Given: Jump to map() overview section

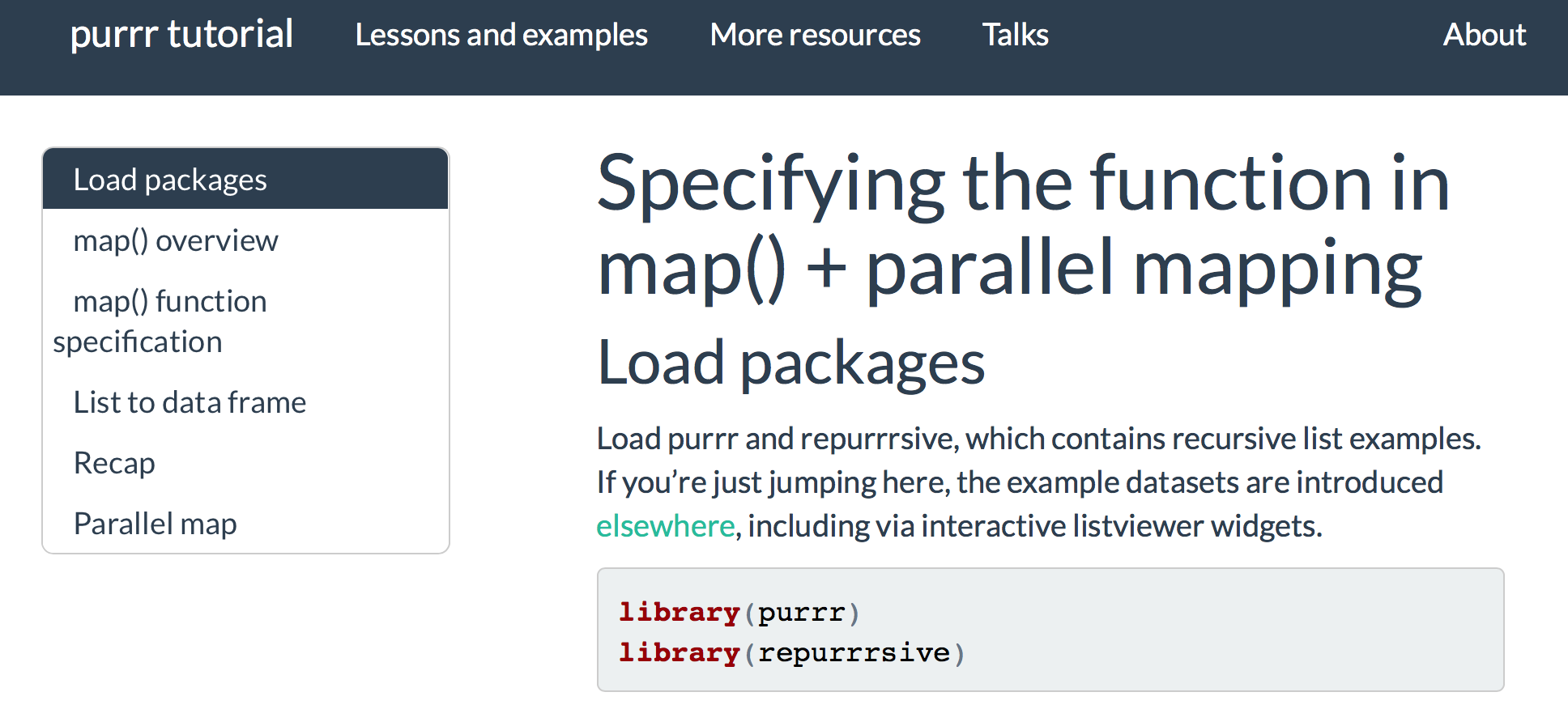Looking at the screenshot, I should point(176,240).
